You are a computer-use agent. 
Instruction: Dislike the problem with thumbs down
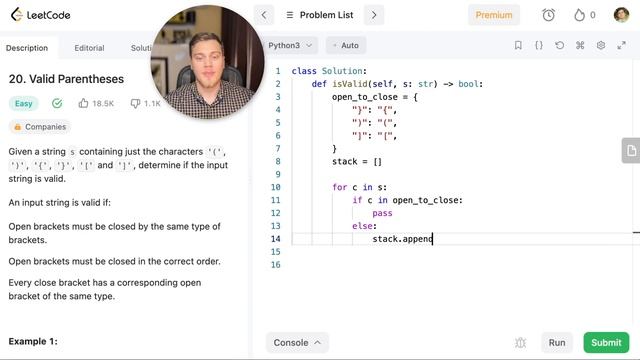click(135, 103)
